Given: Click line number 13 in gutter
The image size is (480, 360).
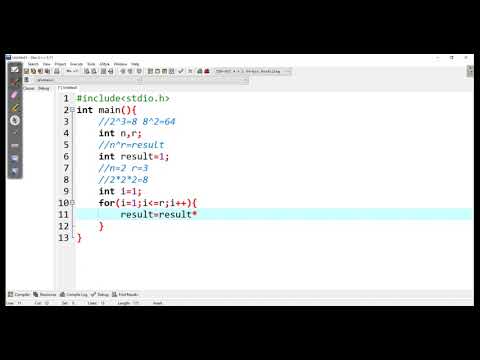Looking at the screenshot, I should tap(63, 238).
